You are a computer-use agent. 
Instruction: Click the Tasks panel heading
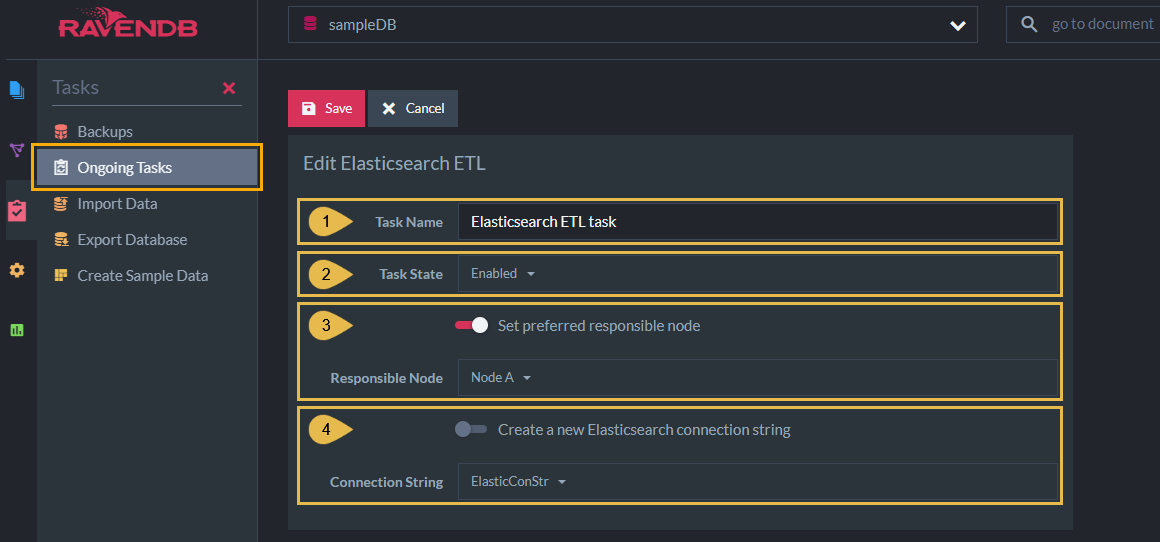pyautogui.click(x=75, y=88)
